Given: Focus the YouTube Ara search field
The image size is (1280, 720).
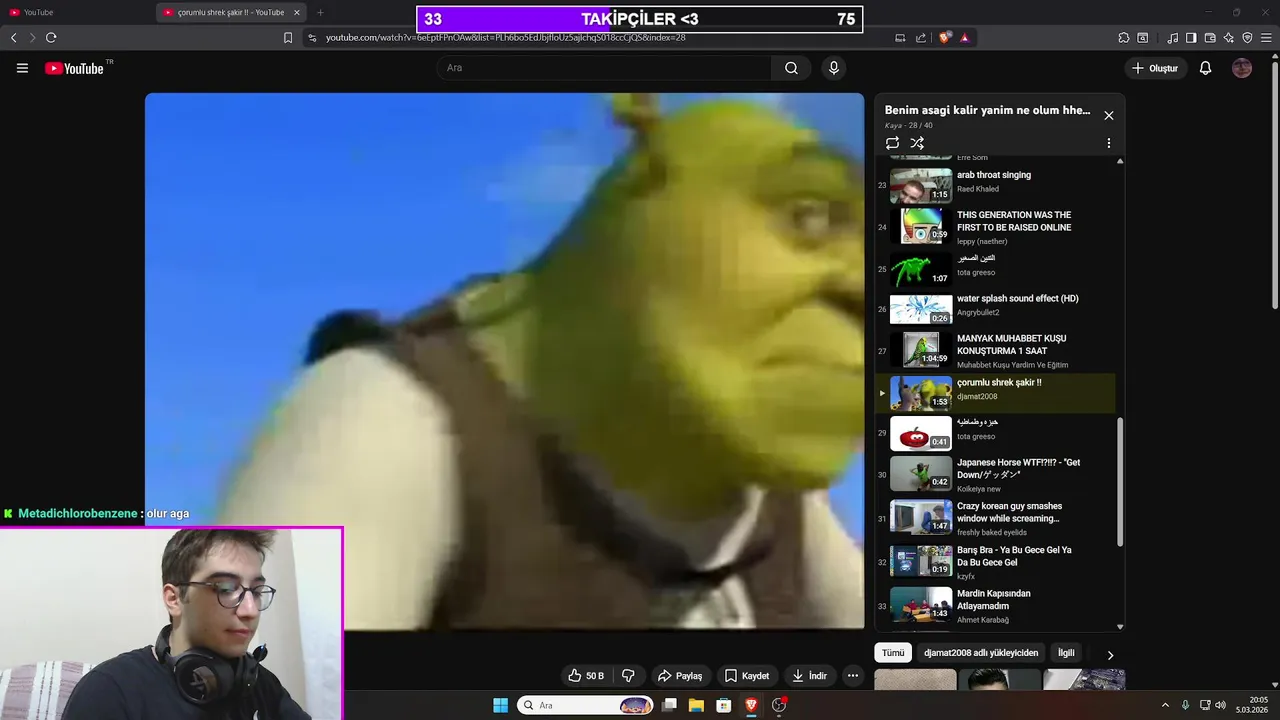Looking at the screenshot, I should click(x=603, y=68).
